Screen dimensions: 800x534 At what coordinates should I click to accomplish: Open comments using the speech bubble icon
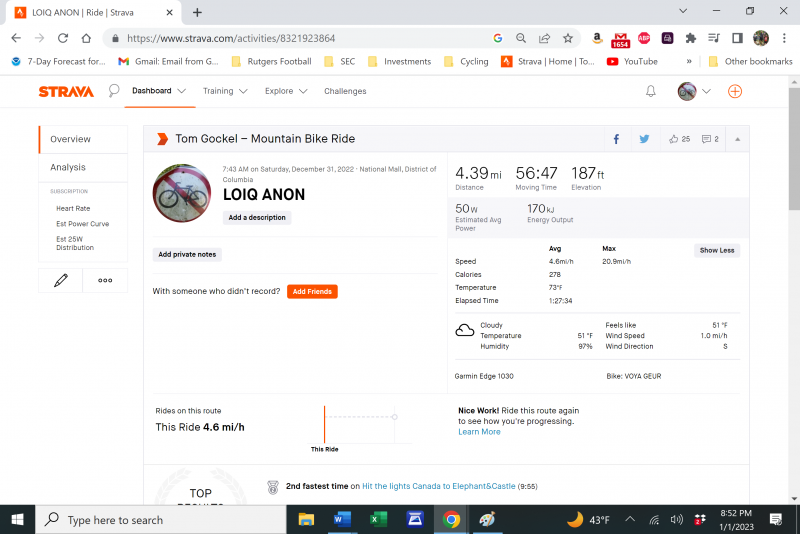pyautogui.click(x=707, y=139)
